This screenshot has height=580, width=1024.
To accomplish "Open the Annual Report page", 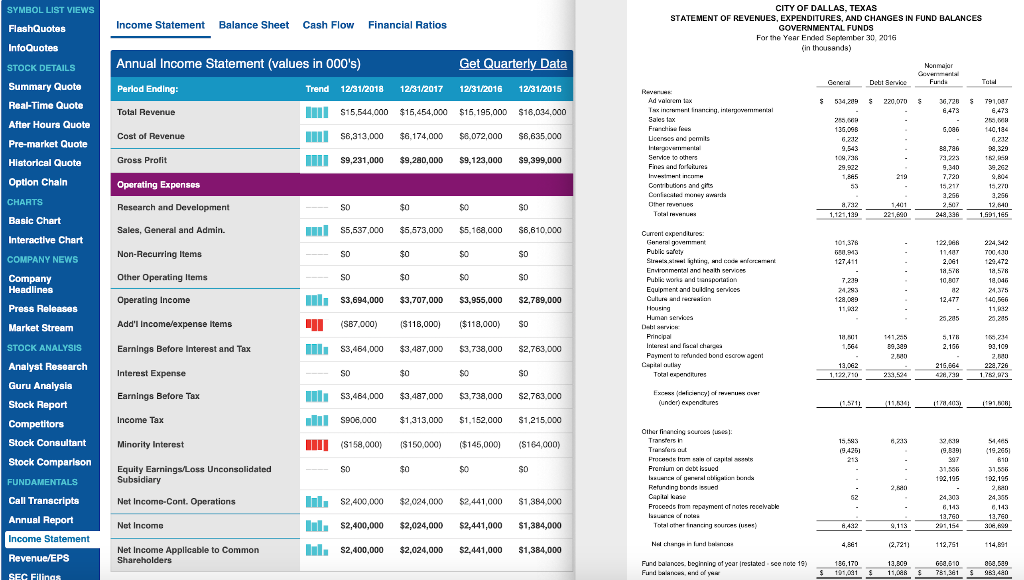I will pyautogui.click(x=42, y=520).
